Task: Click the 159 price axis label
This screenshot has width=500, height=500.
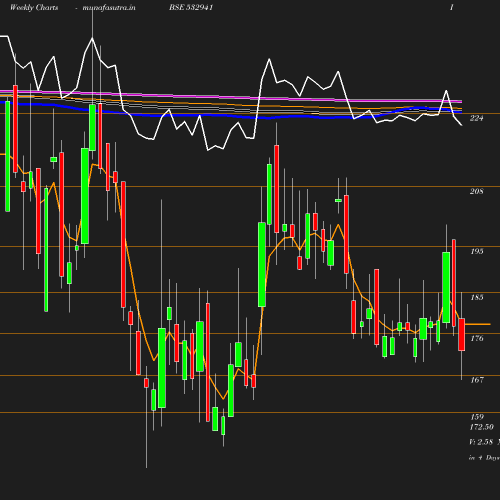Action: [477, 417]
